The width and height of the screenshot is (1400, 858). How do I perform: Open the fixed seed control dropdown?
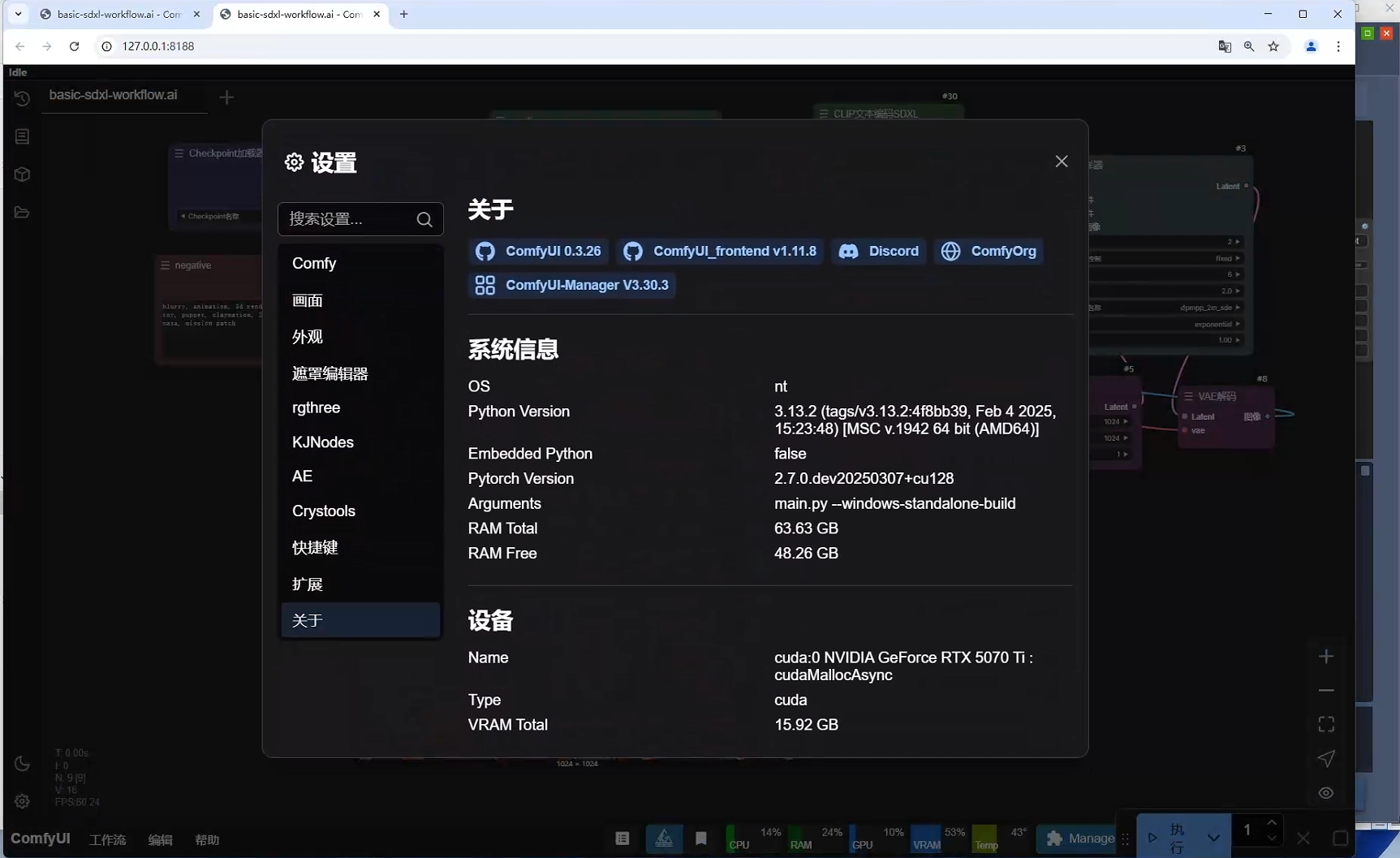1166,258
